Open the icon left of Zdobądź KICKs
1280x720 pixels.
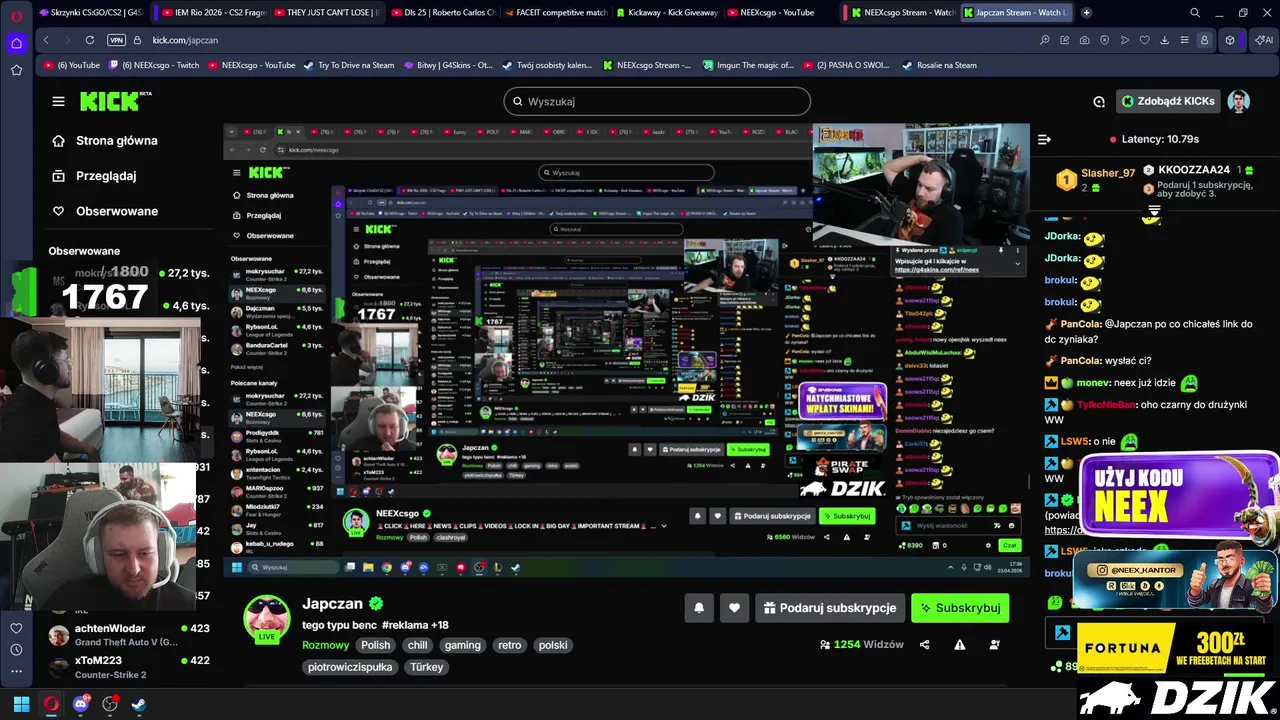pos(1099,101)
